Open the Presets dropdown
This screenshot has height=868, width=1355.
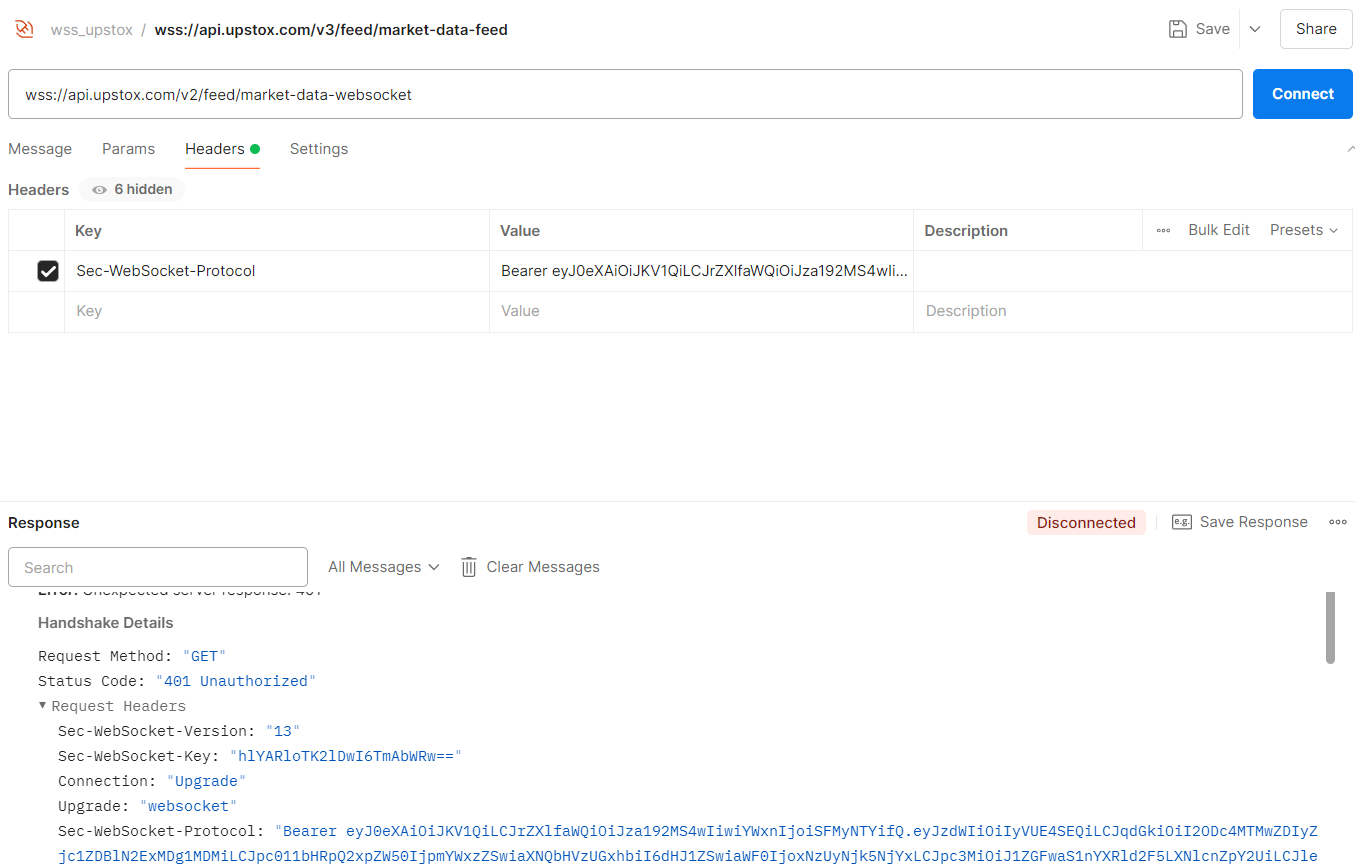[1303, 230]
